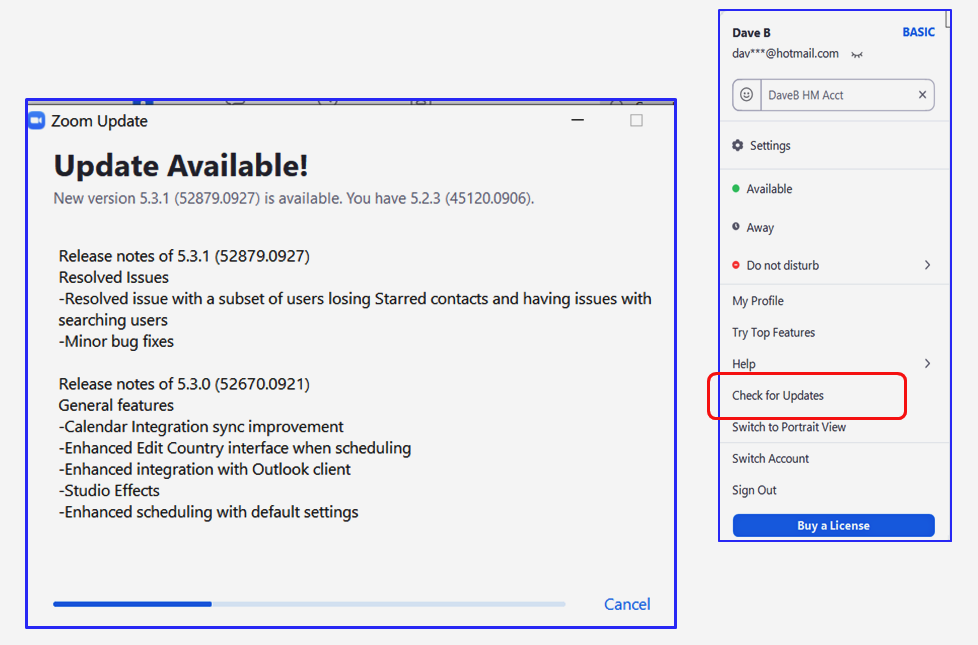Clear the DaveB HM Acct status text
978x645 pixels.
(922, 95)
